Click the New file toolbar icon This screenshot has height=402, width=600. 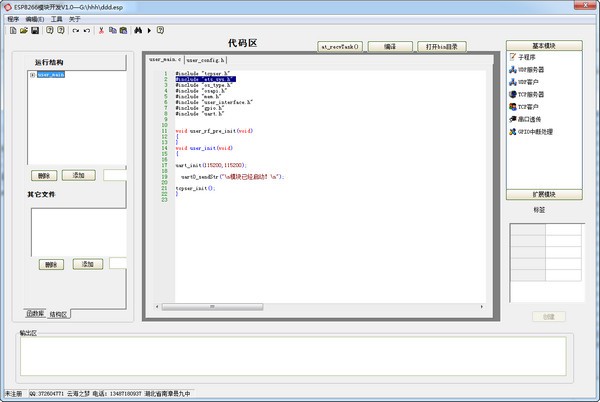click(13, 30)
